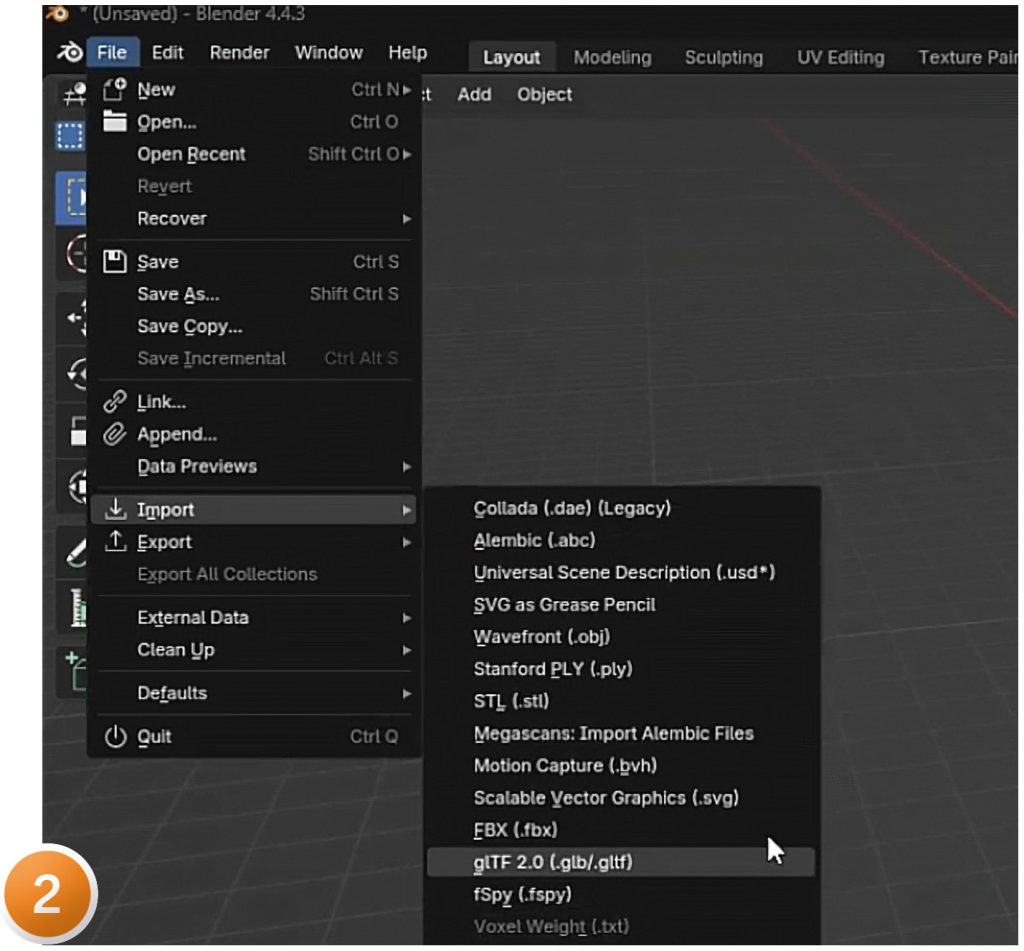Switch to the UV Editing workspace tab
Image resolution: width=1024 pixels, height=951 pixels.
(840, 57)
